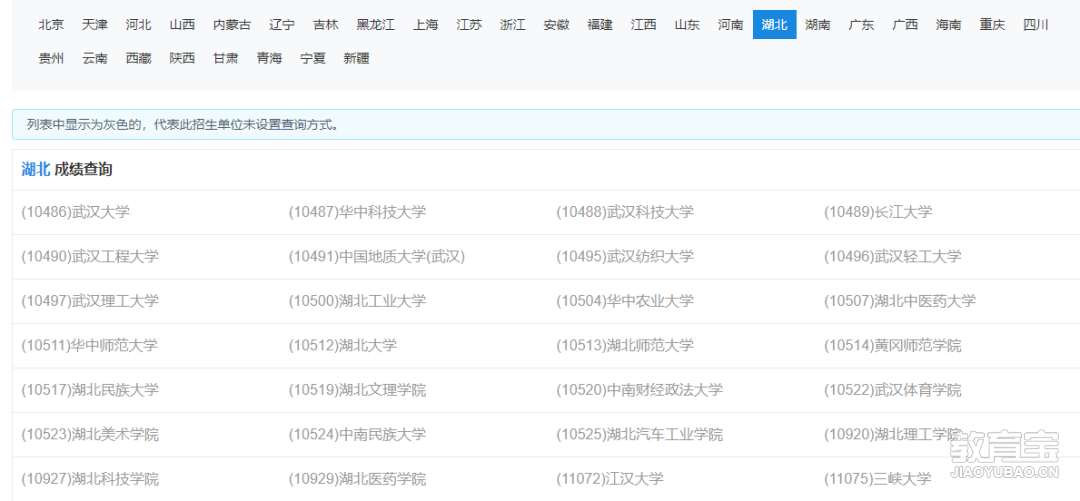Viewport: 1080px width, 501px height.
Task: Click (10507)湖北中医药大学
Action: (900, 301)
